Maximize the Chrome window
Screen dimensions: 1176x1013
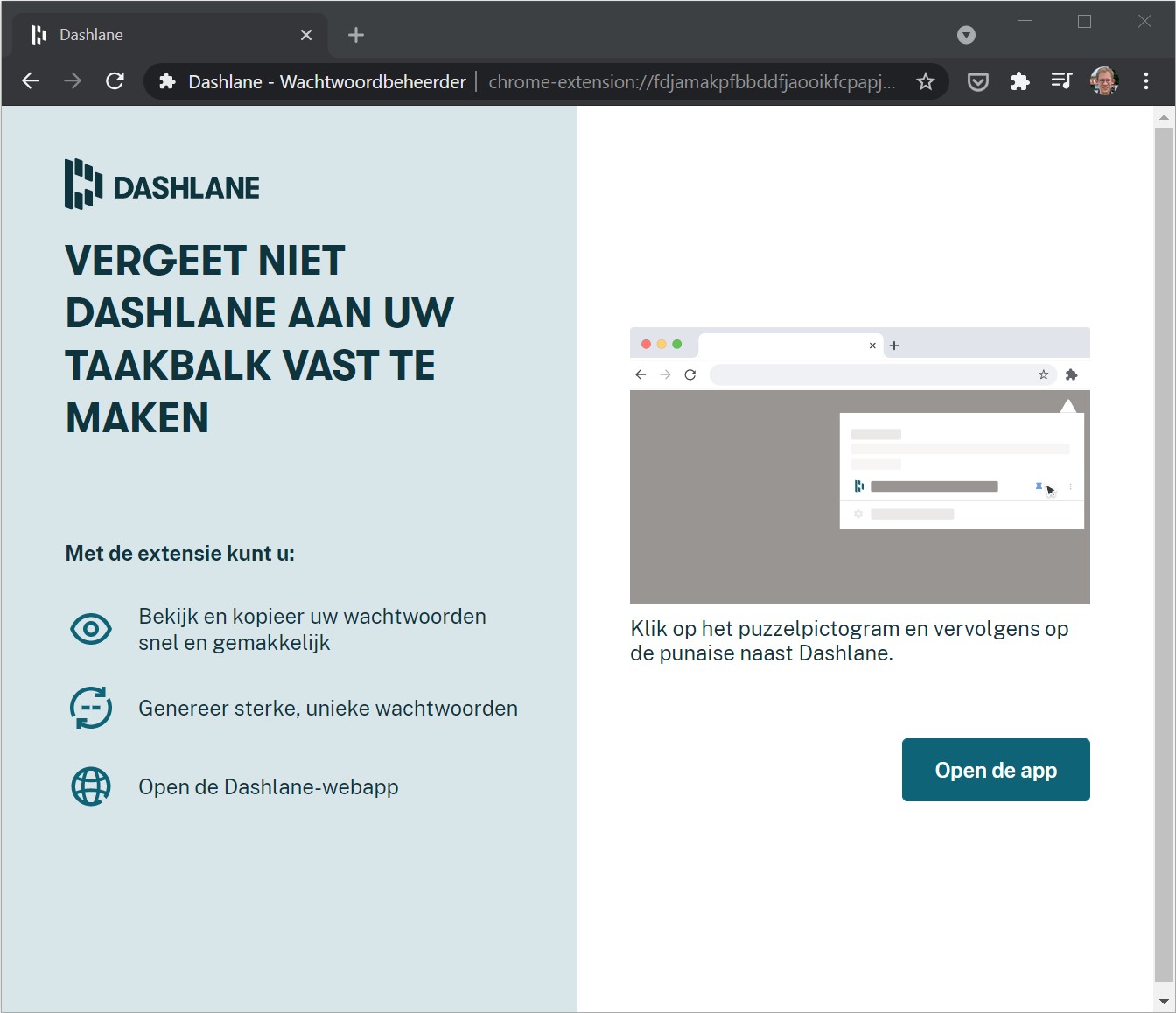coord(1085,21)
